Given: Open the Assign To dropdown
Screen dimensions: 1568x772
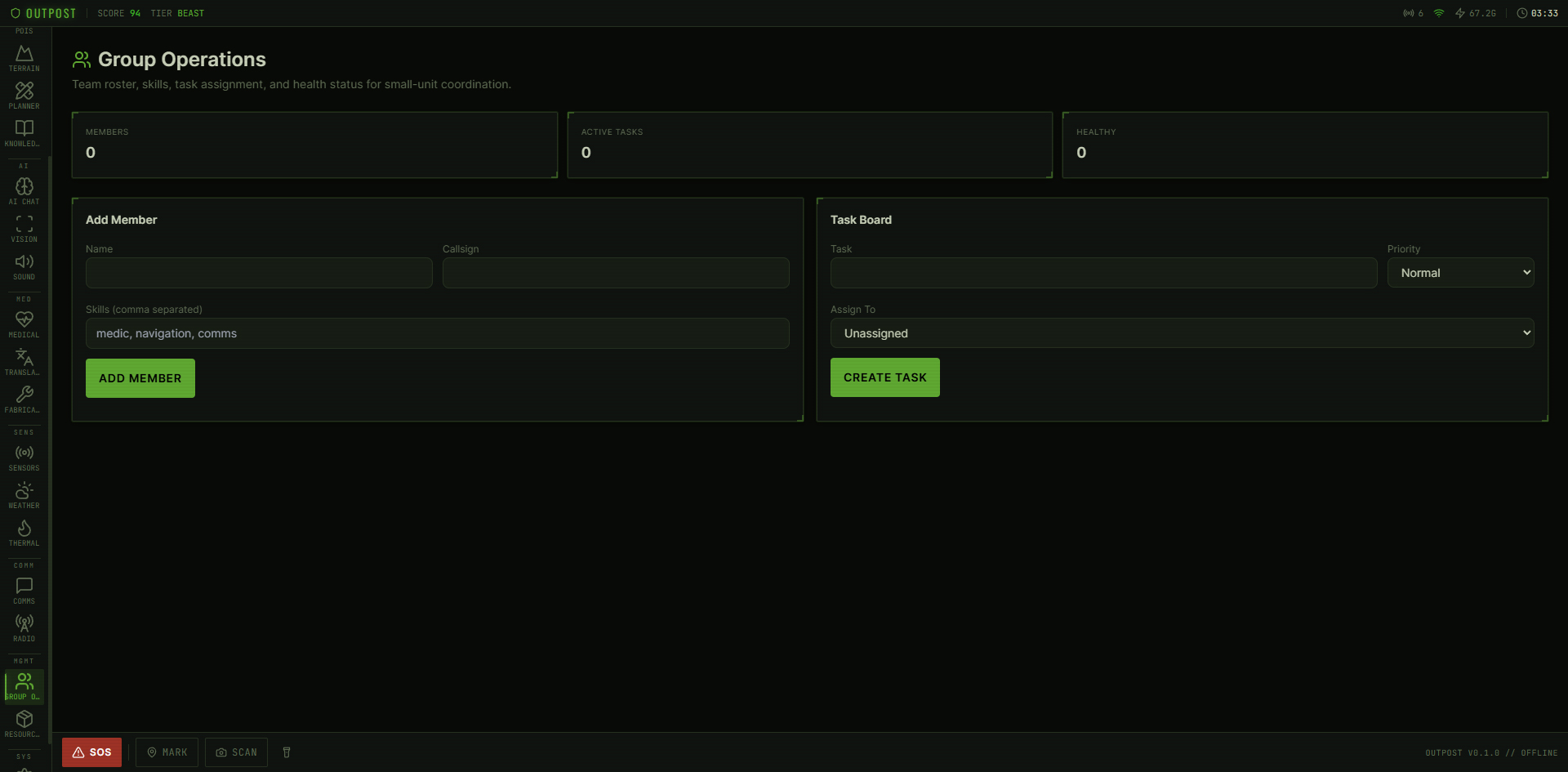Looking at the screenshot, I should click(1182, 333).
